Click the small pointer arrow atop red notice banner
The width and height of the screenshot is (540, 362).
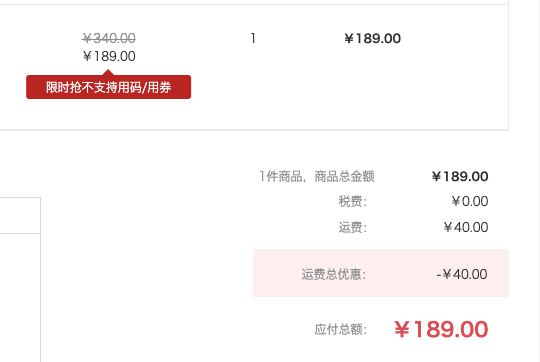click(108, 72)
